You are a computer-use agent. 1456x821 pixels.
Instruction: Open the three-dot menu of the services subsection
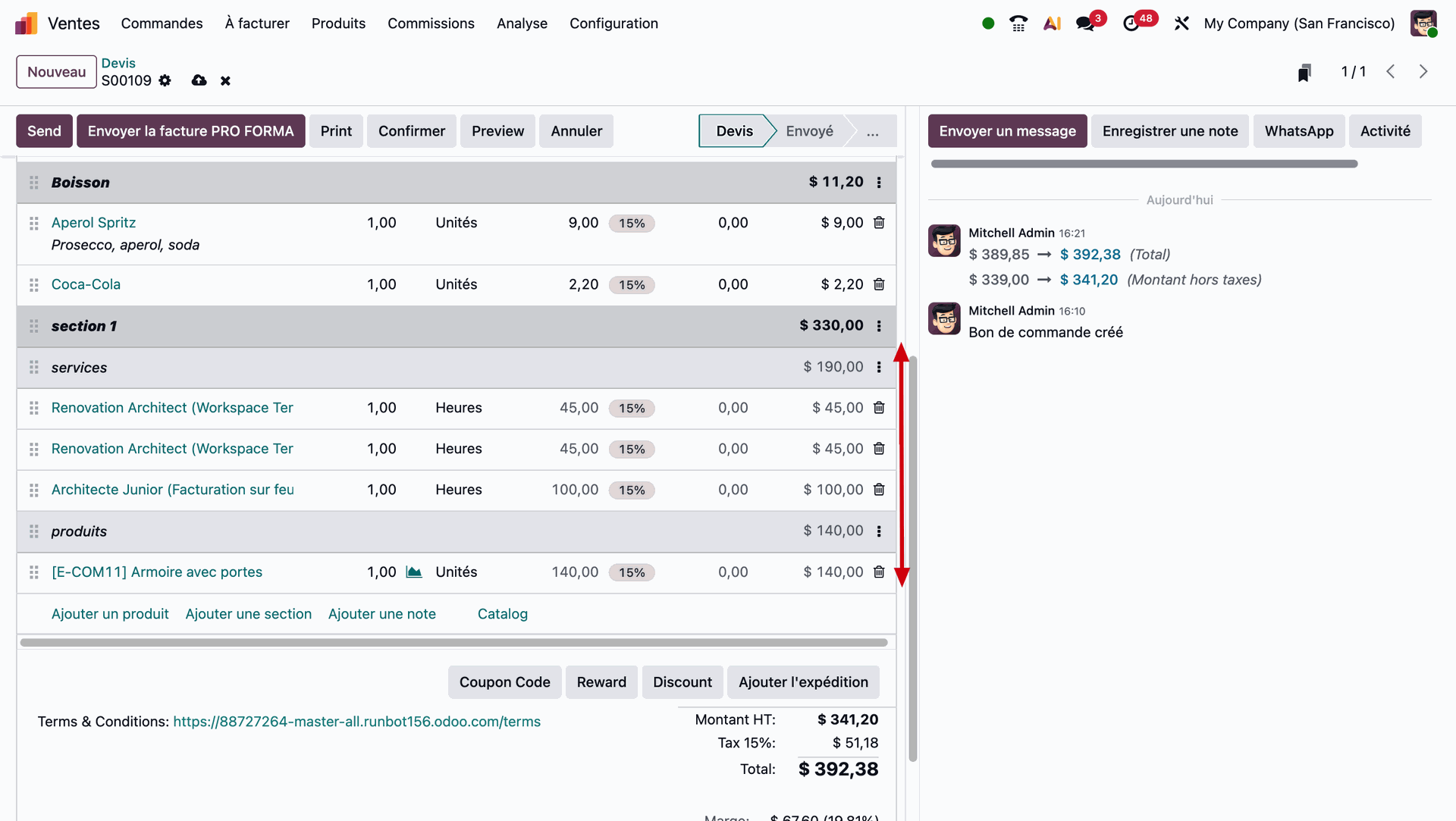point(879,368)
